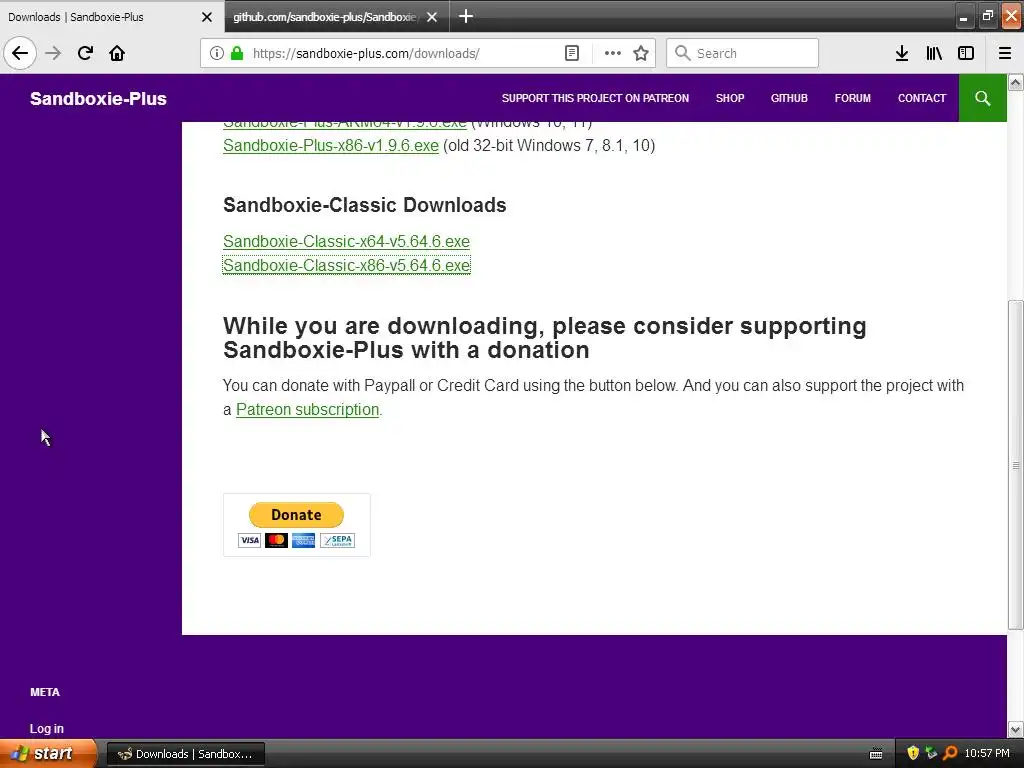This screenshot has height=768, width=1024.
Task: Click the security shield tray icon
Action: click(x=913, y=753)
